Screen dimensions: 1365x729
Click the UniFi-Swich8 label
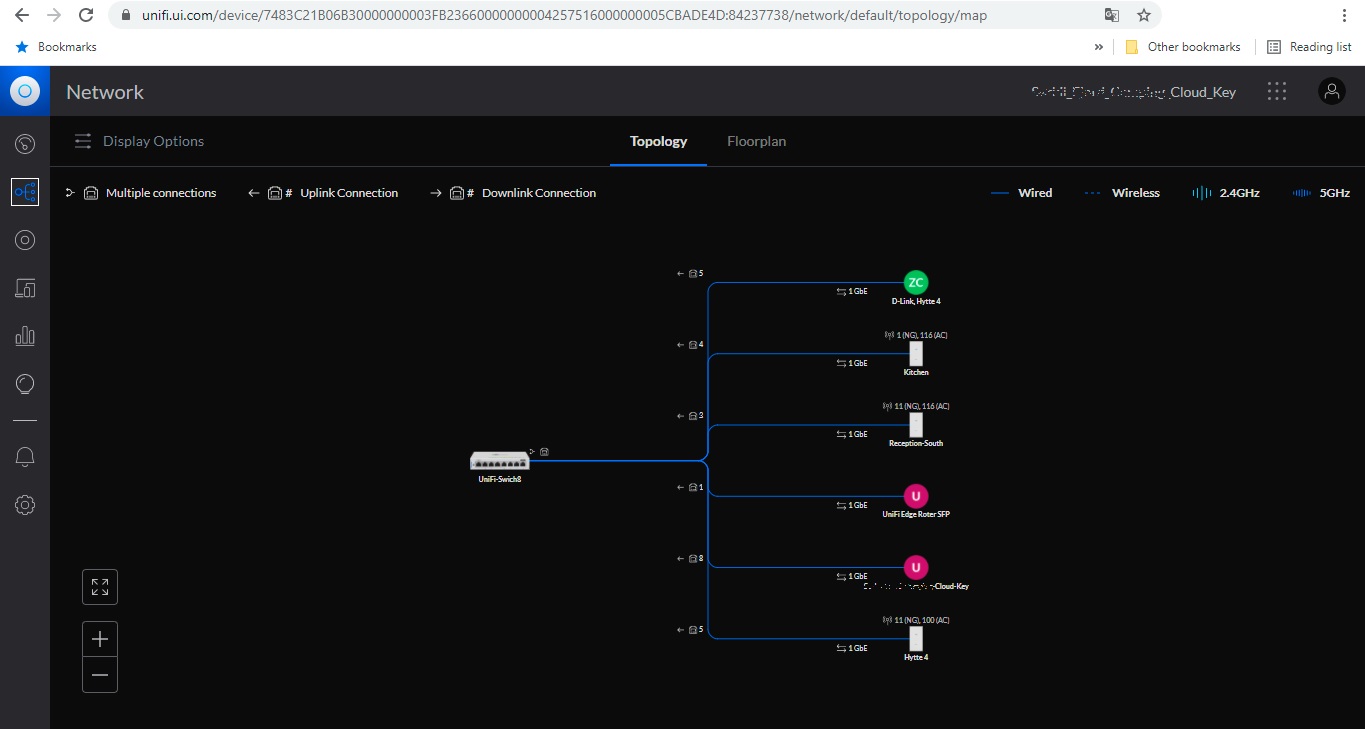(500, 479)
